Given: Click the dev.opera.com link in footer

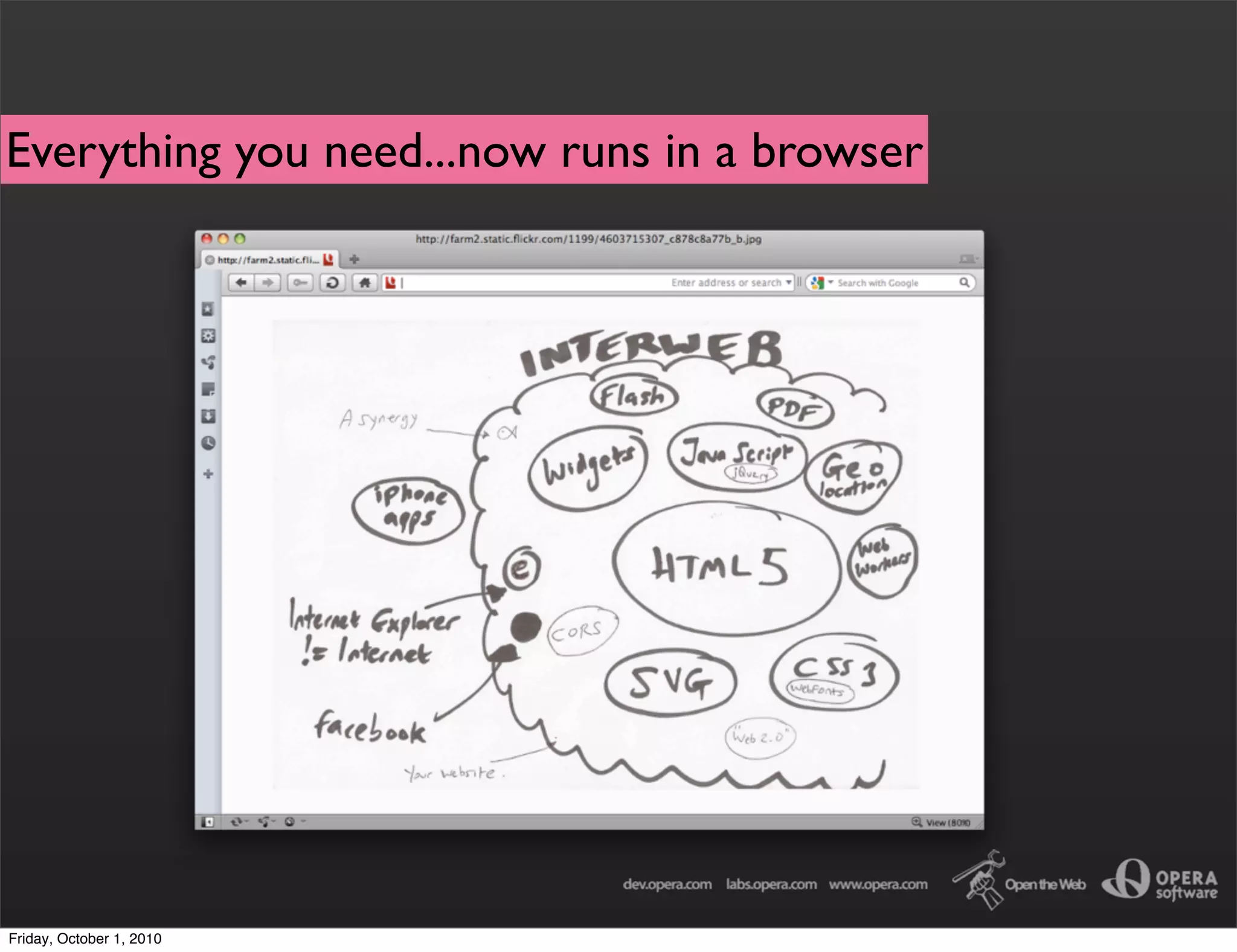Looking at the screenshot, I should [667, 884].
